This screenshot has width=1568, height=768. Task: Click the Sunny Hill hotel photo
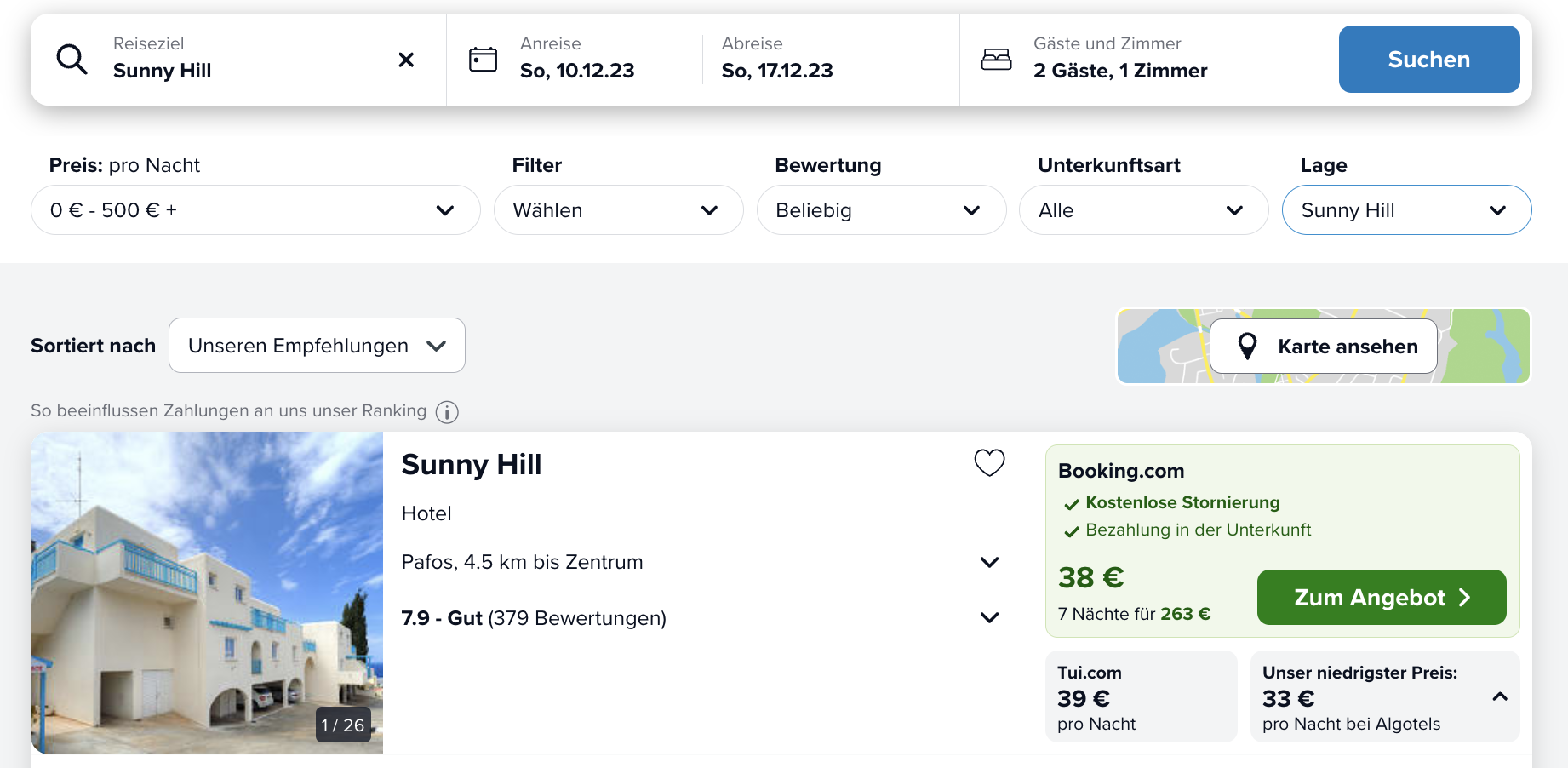207,592
